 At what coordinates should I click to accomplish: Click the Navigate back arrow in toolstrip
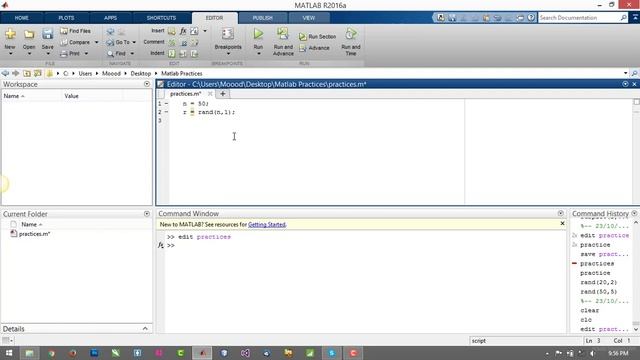tap(110, 31)
